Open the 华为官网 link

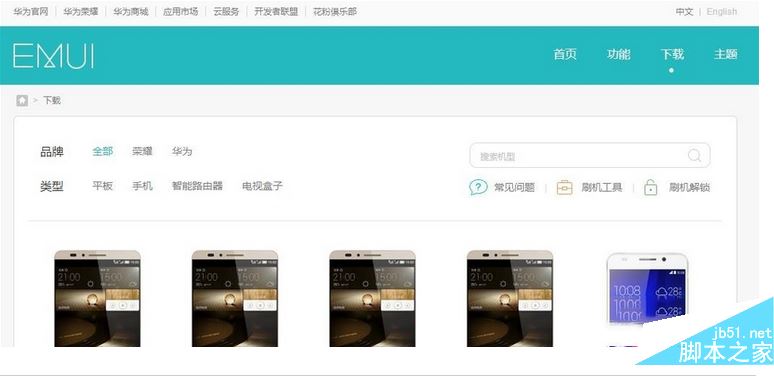(31, 11)
